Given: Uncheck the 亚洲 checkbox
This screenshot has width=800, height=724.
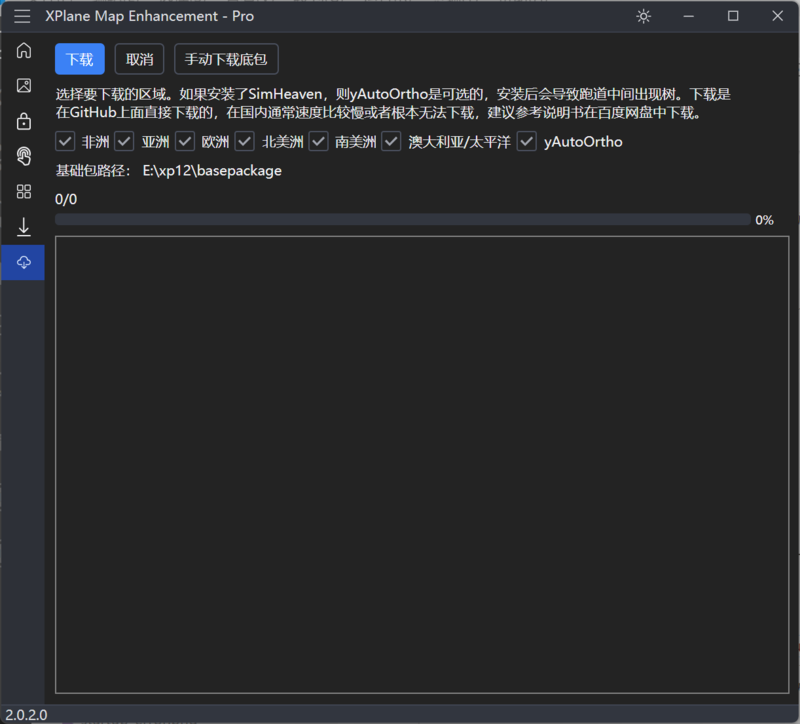Looking at the screenshot, I should (x=124, y=141).
